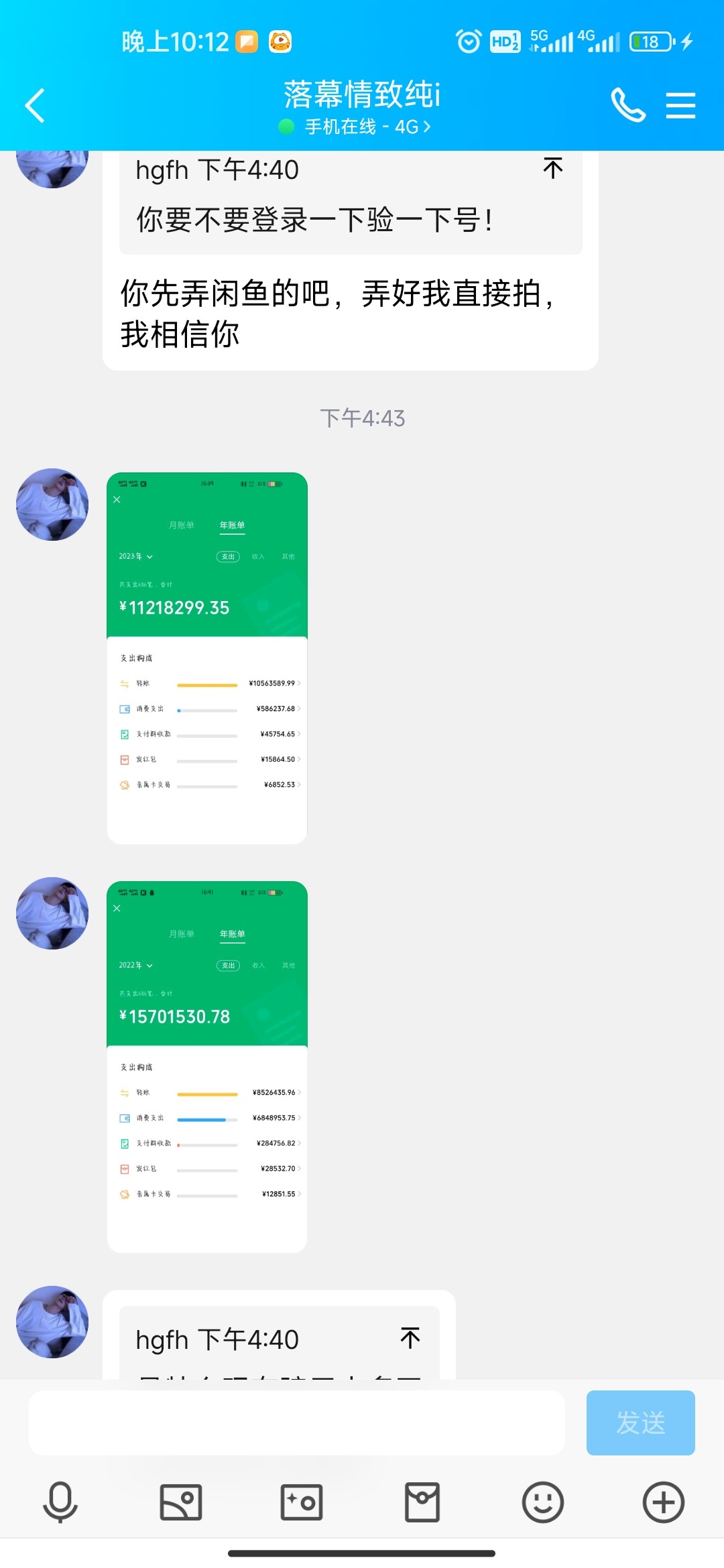Go back using the top-left arrow
Viewport: 724px width, 1568px height.
click(x=35, y=106)
